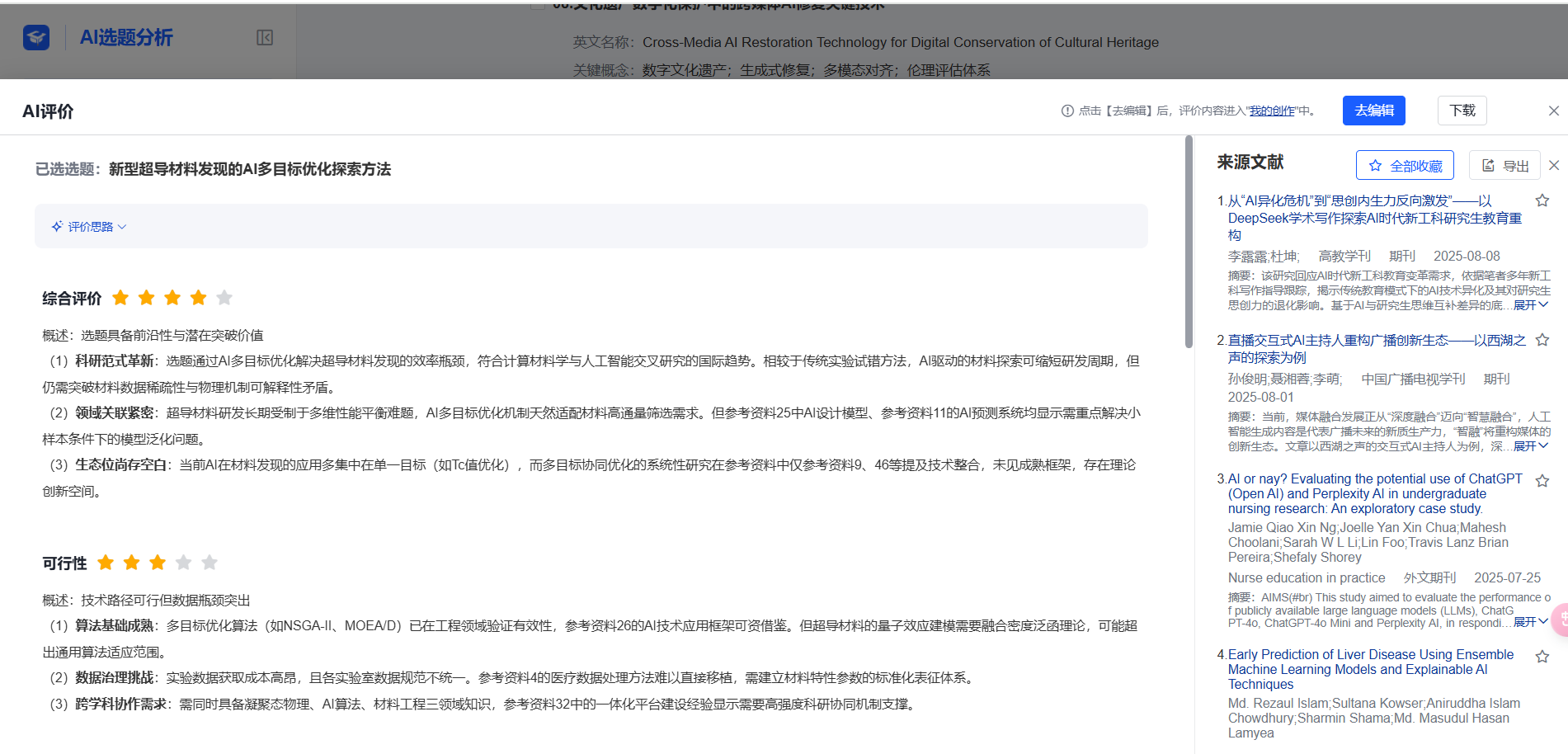Screen dimensions: 1568x754
Task: Click the AI选题分析 graduation cap logo
Action: click(36, 37)
